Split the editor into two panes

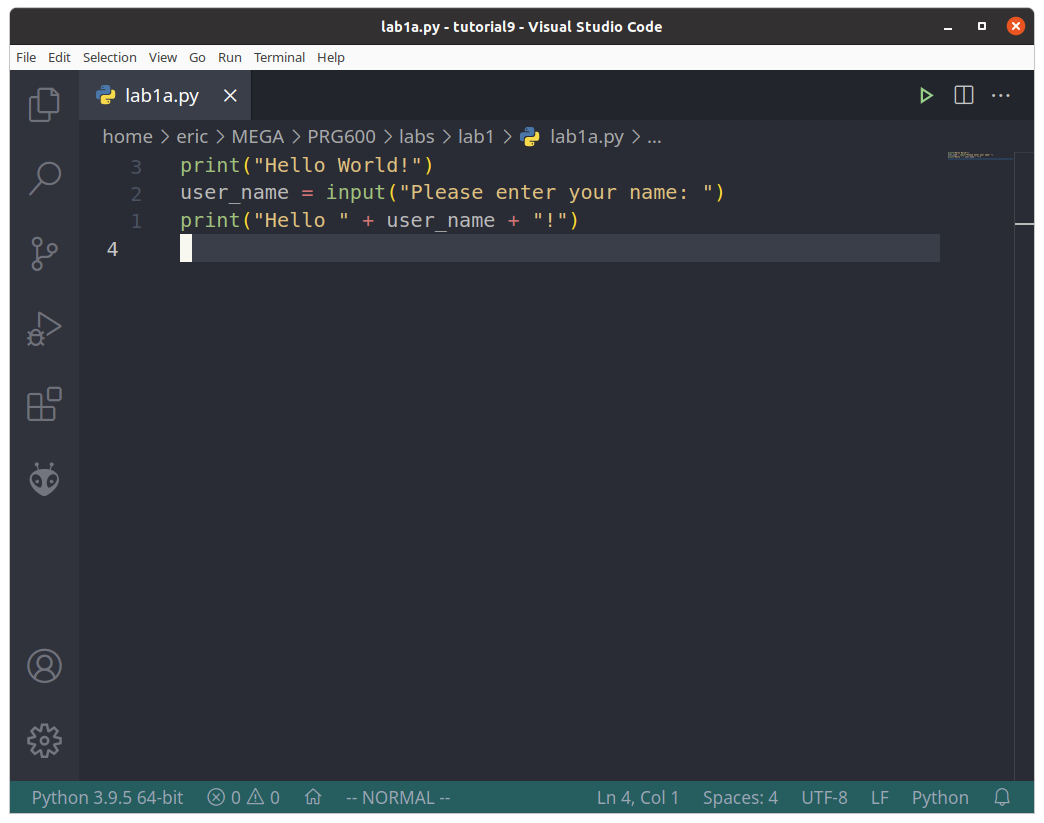click(963, 95)
